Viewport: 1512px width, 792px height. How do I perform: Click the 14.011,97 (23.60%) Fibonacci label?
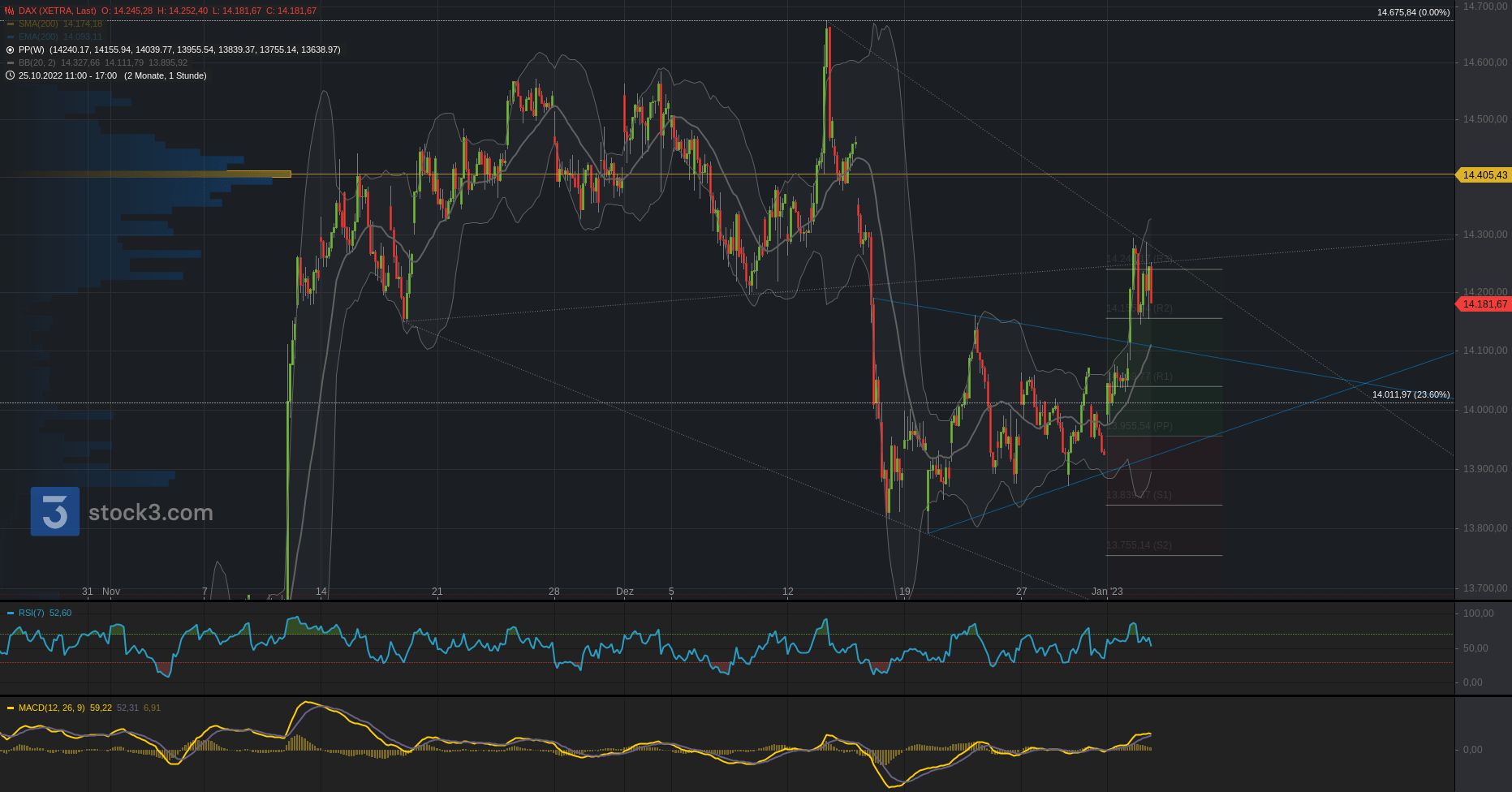1411,394
